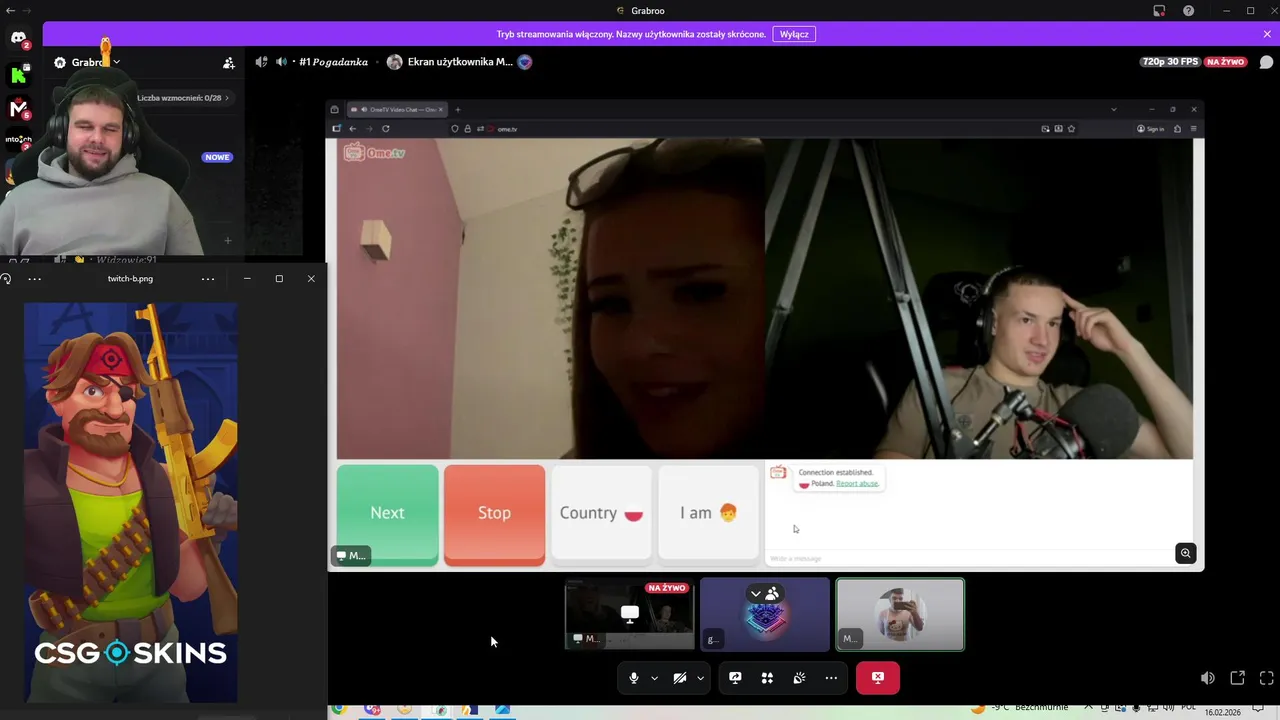1280x720 pixels.
Task: Open the activities icon in call bar
Action: coord(767,678)
